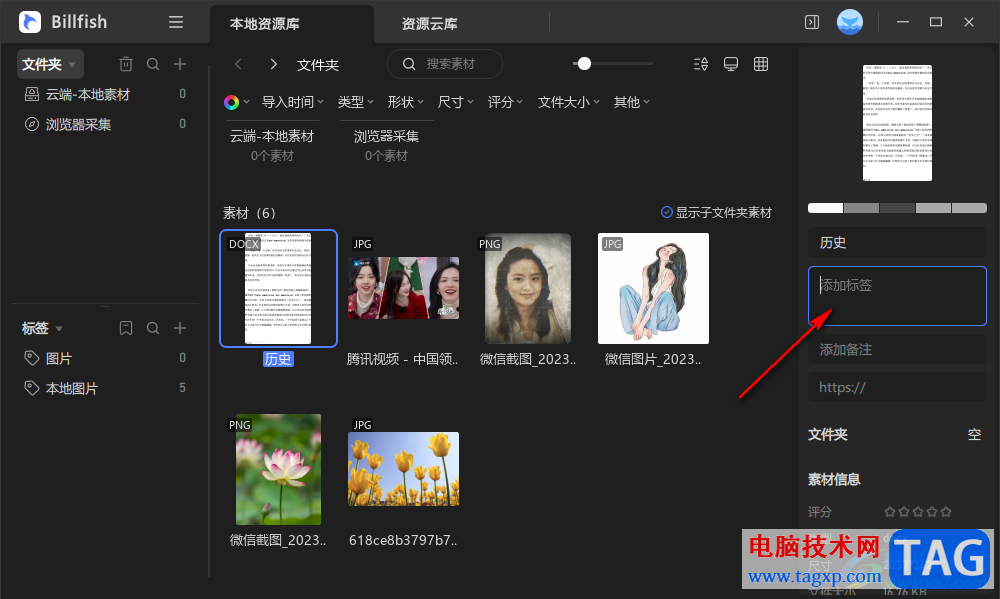Expand the 尺寸 filter dropdown

tap(455, 102)
